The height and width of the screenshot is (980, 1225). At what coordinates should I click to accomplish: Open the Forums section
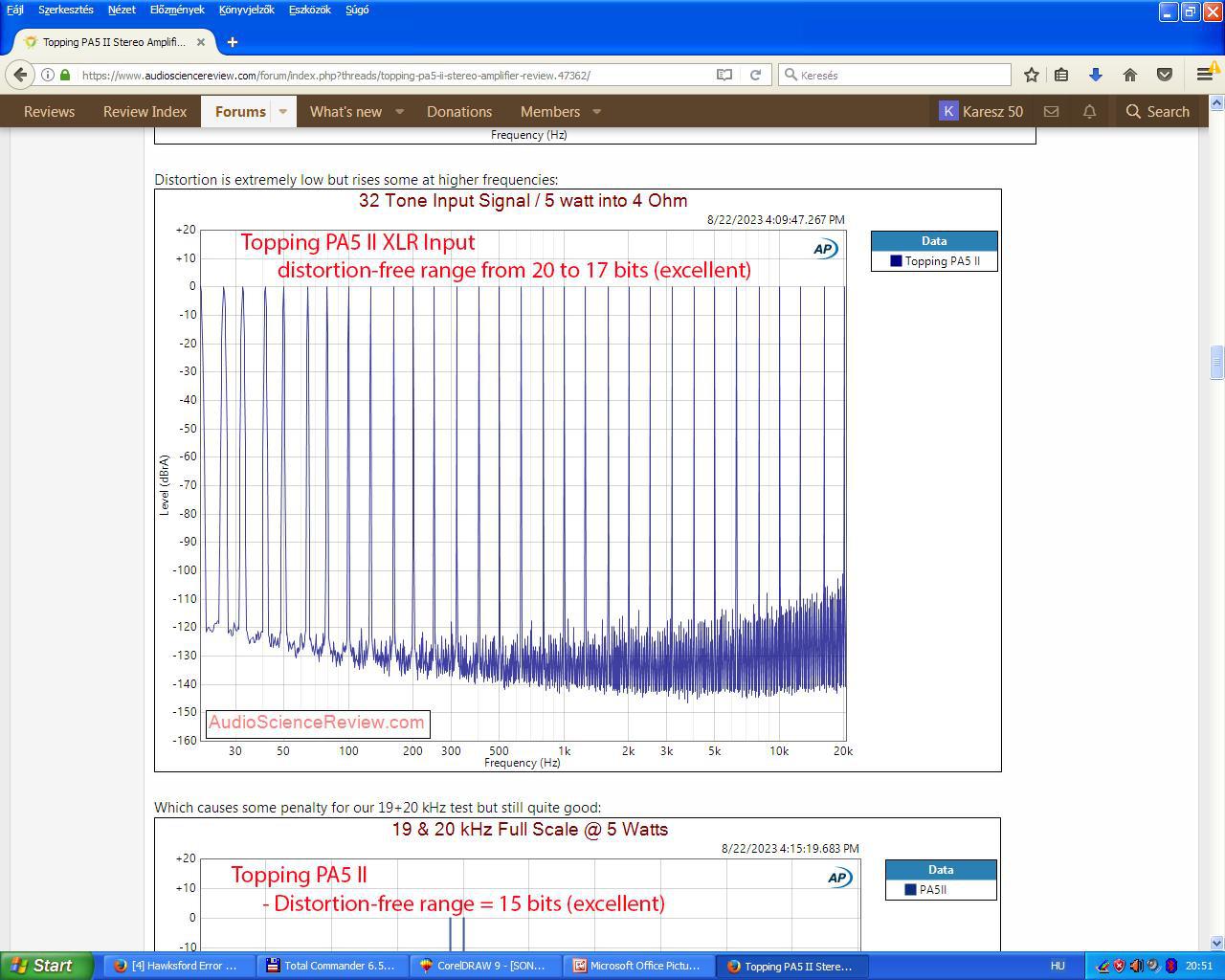tap(240, 112)
